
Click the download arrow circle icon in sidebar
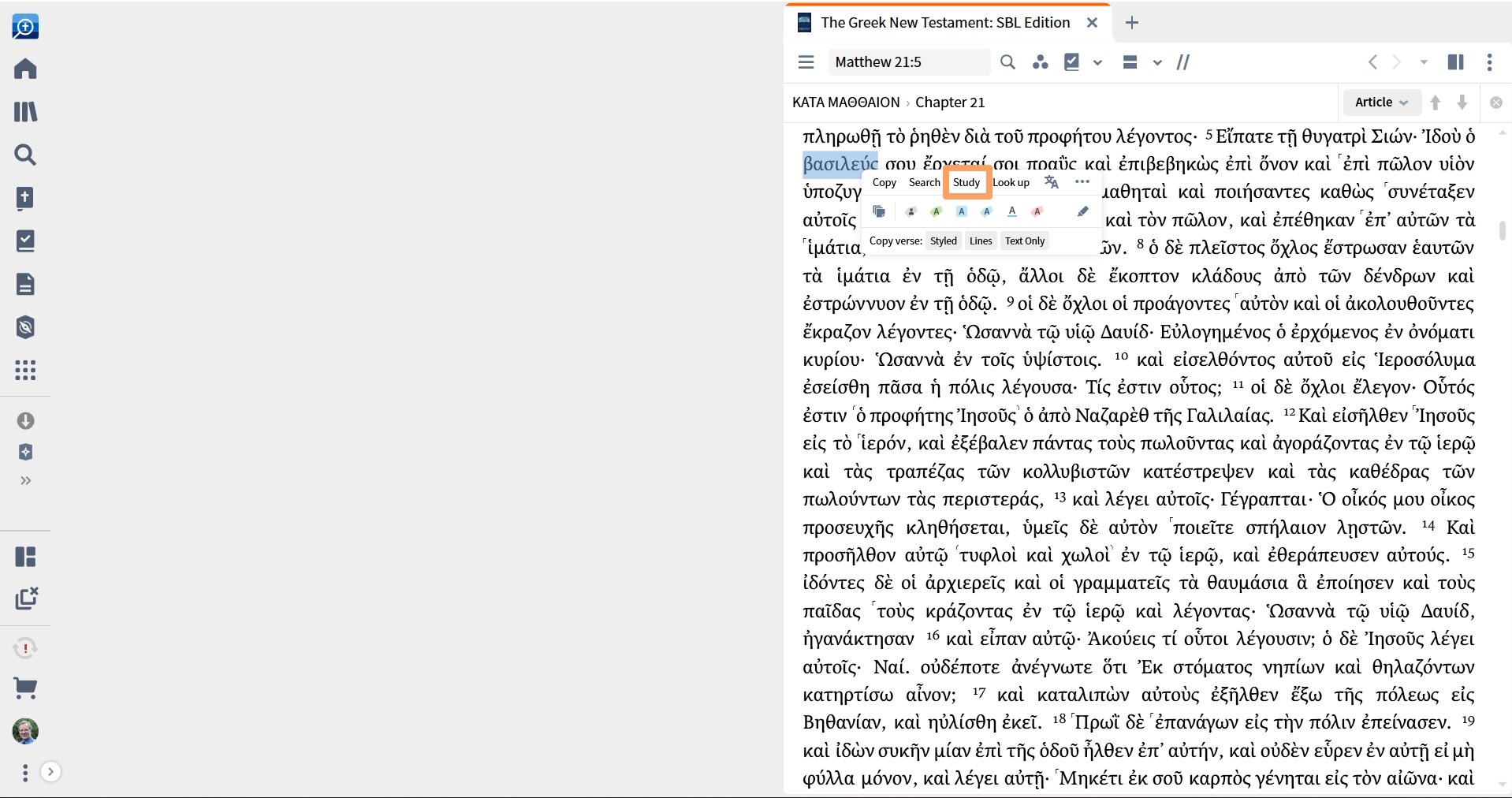(25, 420)
